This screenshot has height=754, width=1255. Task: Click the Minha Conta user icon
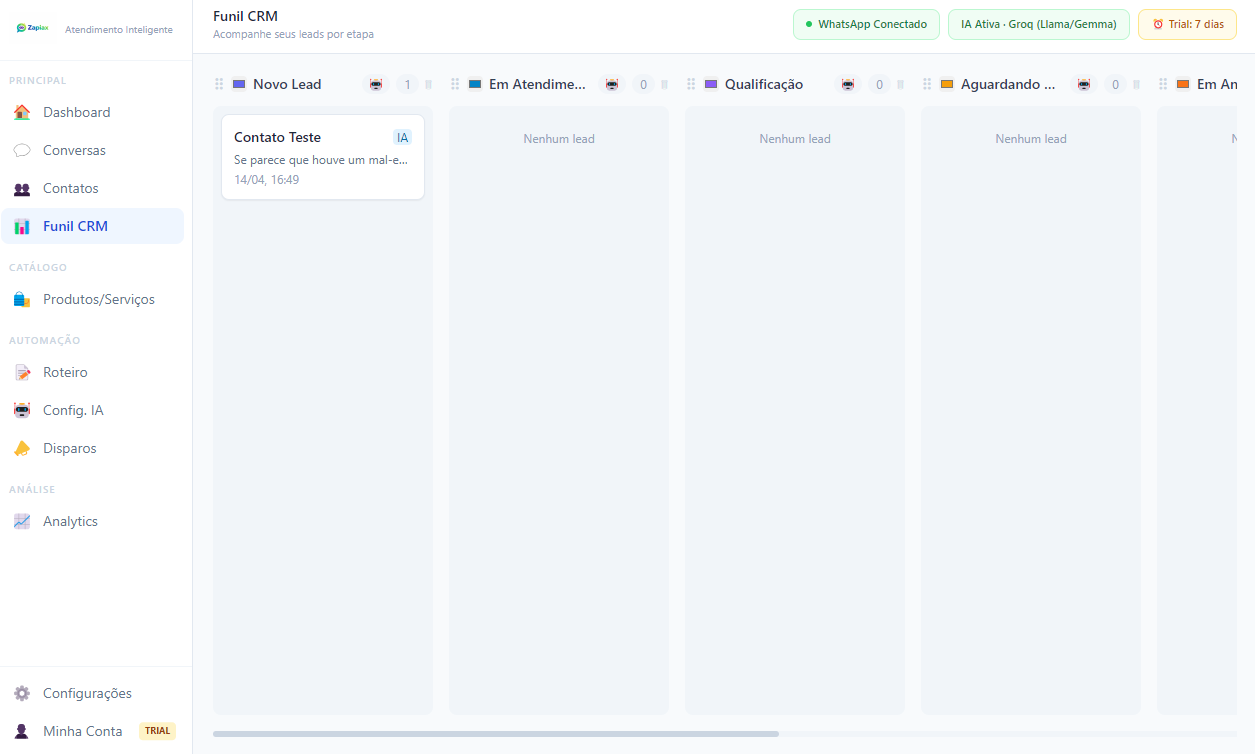coord(20,730)
